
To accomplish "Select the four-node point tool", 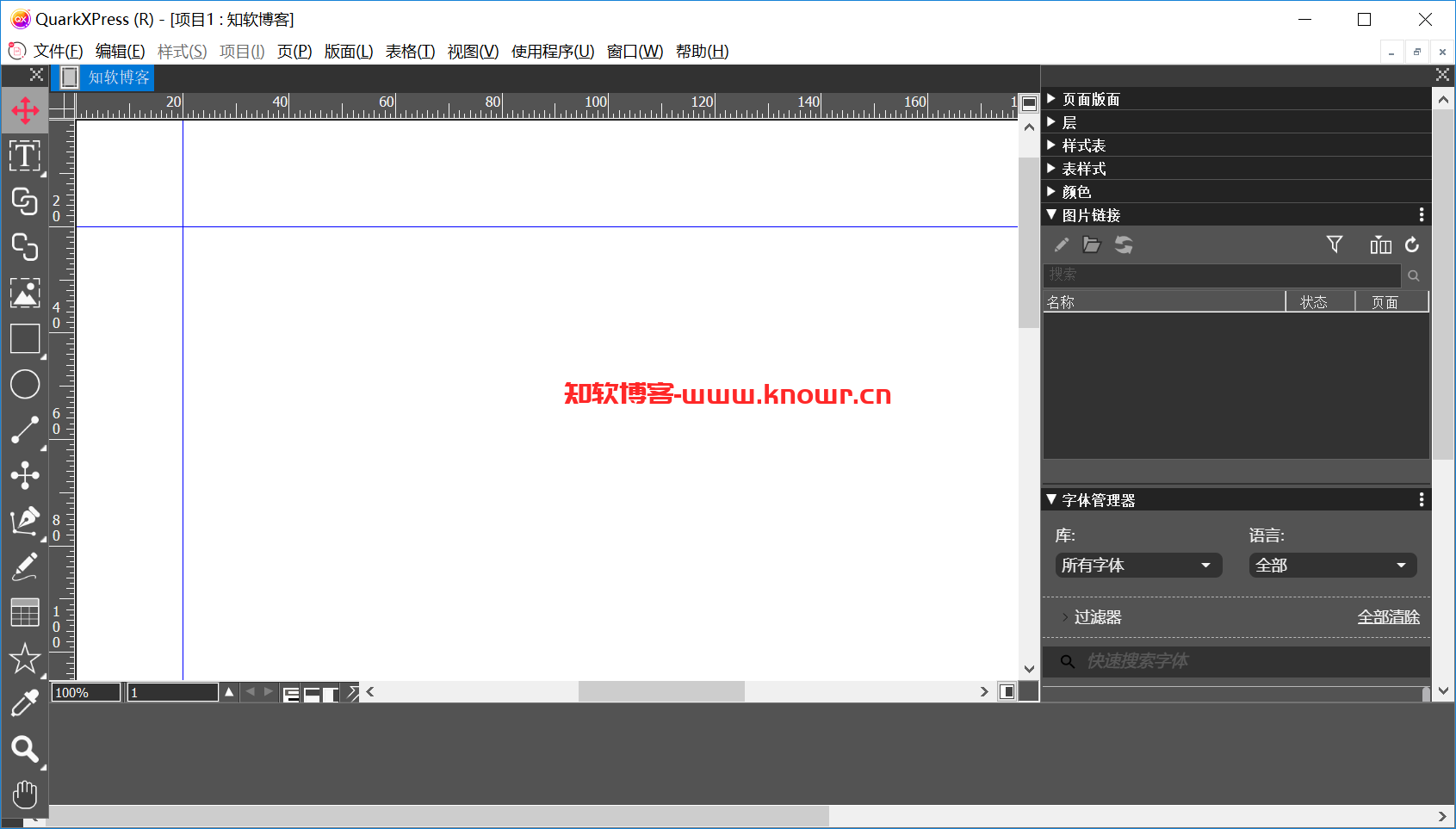I will [x=25, y=475].
